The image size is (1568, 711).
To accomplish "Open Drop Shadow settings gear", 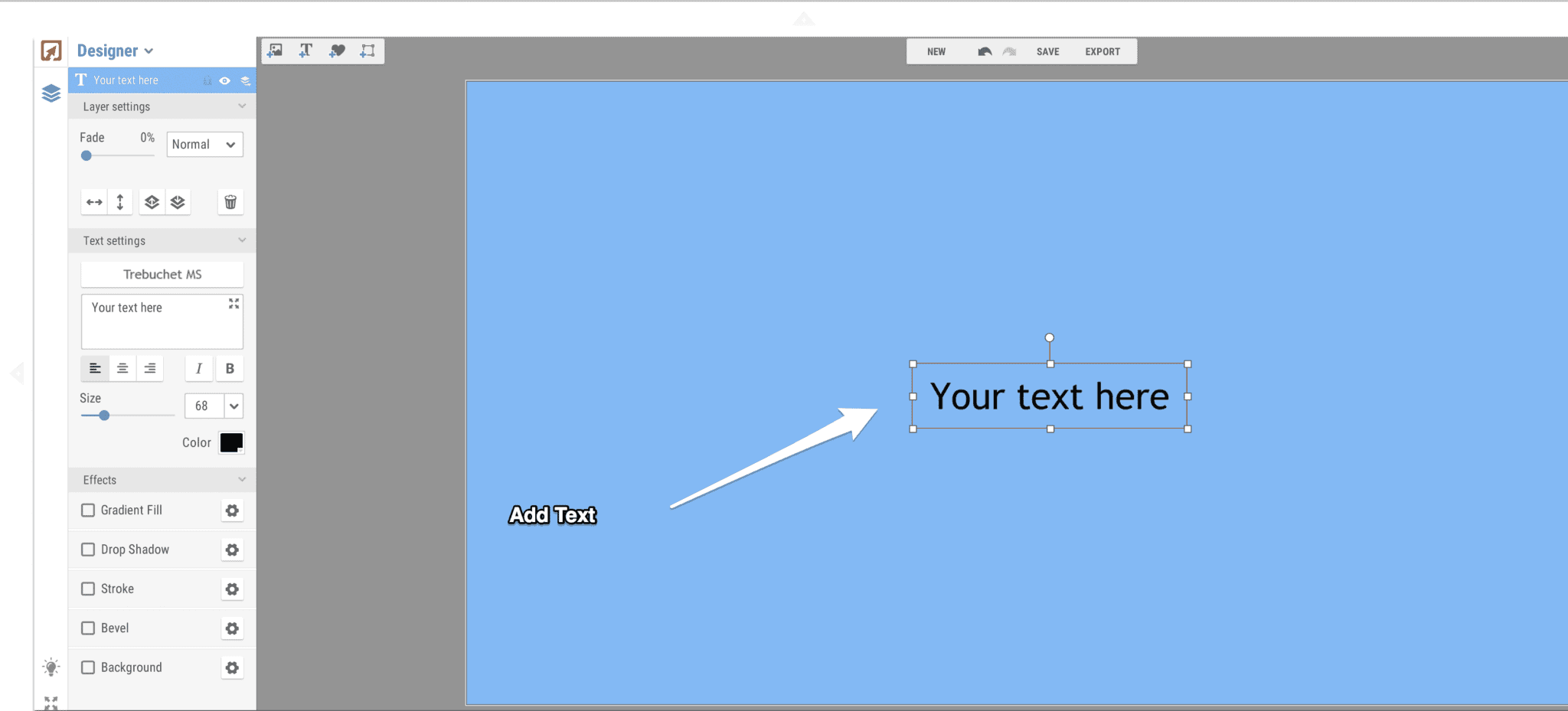I will pos(232,550).
